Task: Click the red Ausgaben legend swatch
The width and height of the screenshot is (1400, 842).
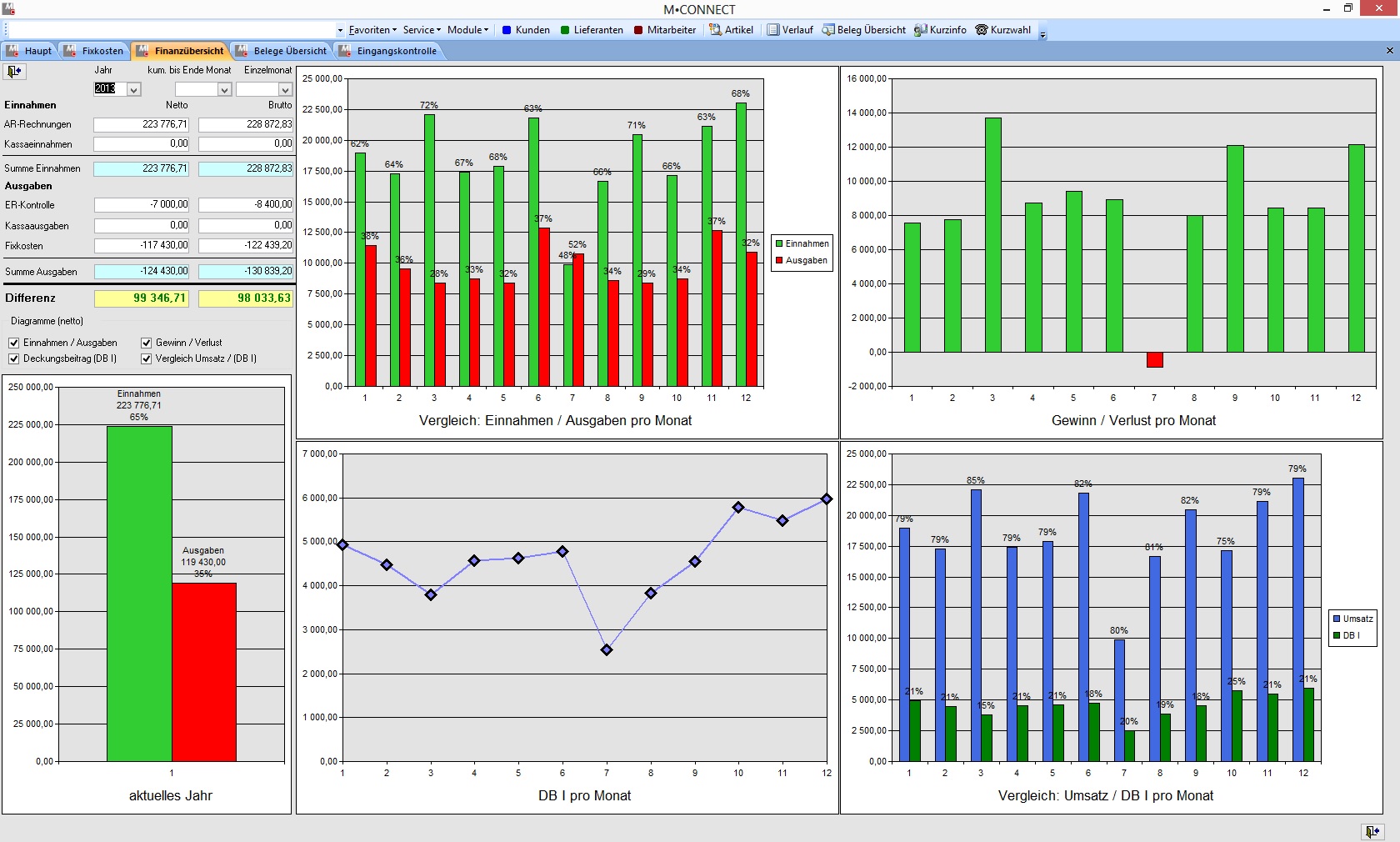Action: click(x=779, y=261)
